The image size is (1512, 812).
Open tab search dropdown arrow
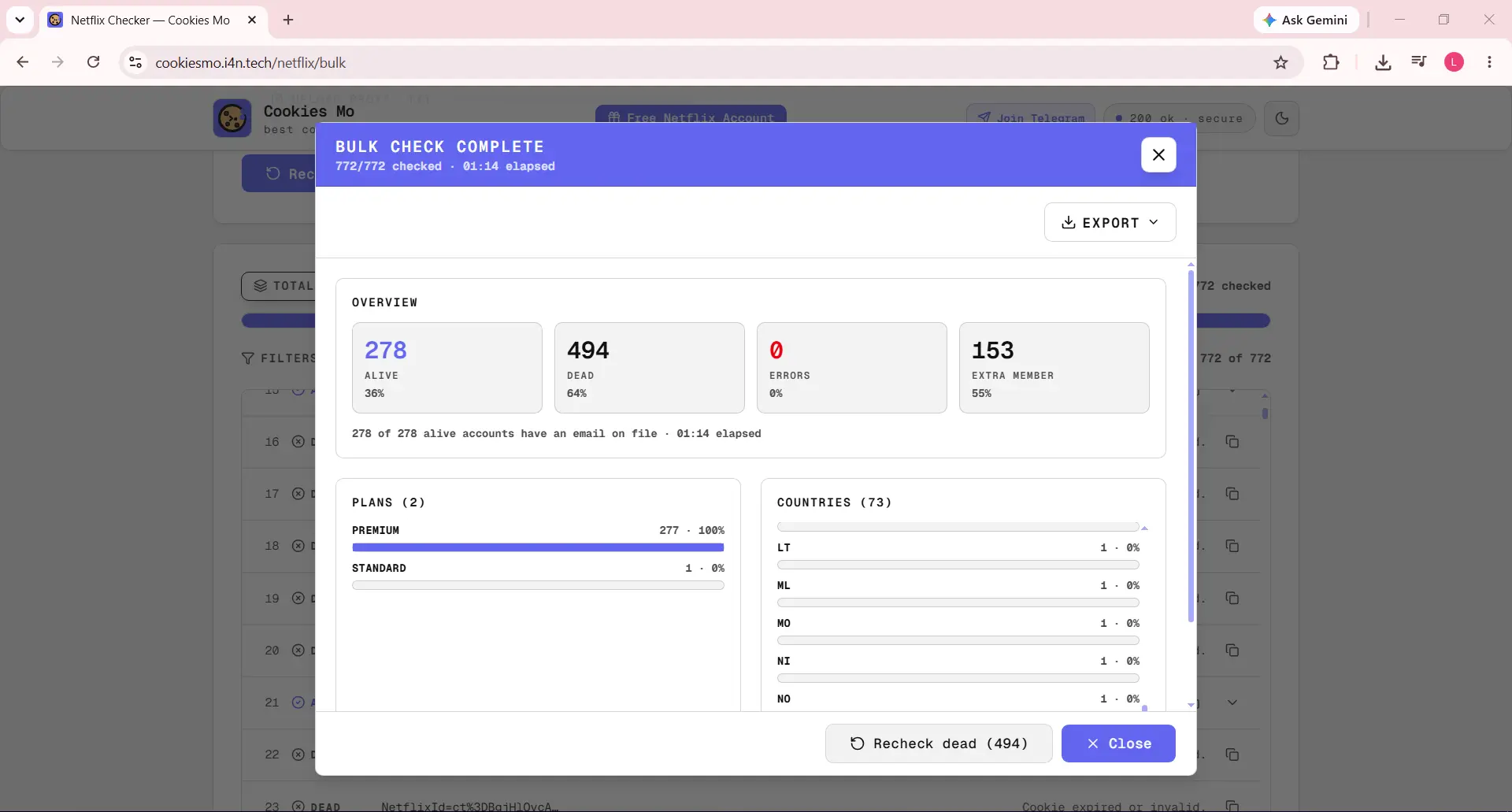click(x=20, y=20)
